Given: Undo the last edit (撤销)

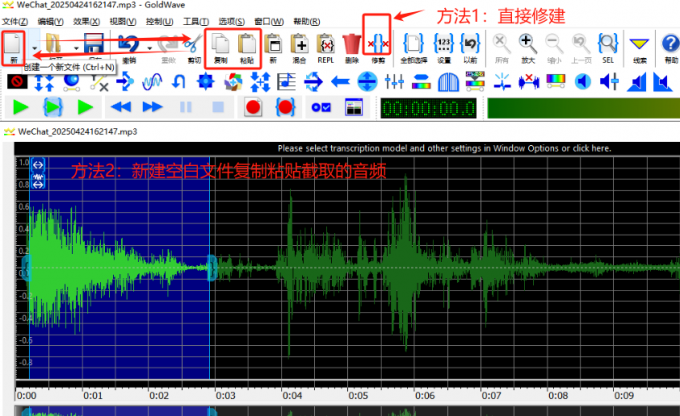Looking at the screenshot, I should click(129, 48).
